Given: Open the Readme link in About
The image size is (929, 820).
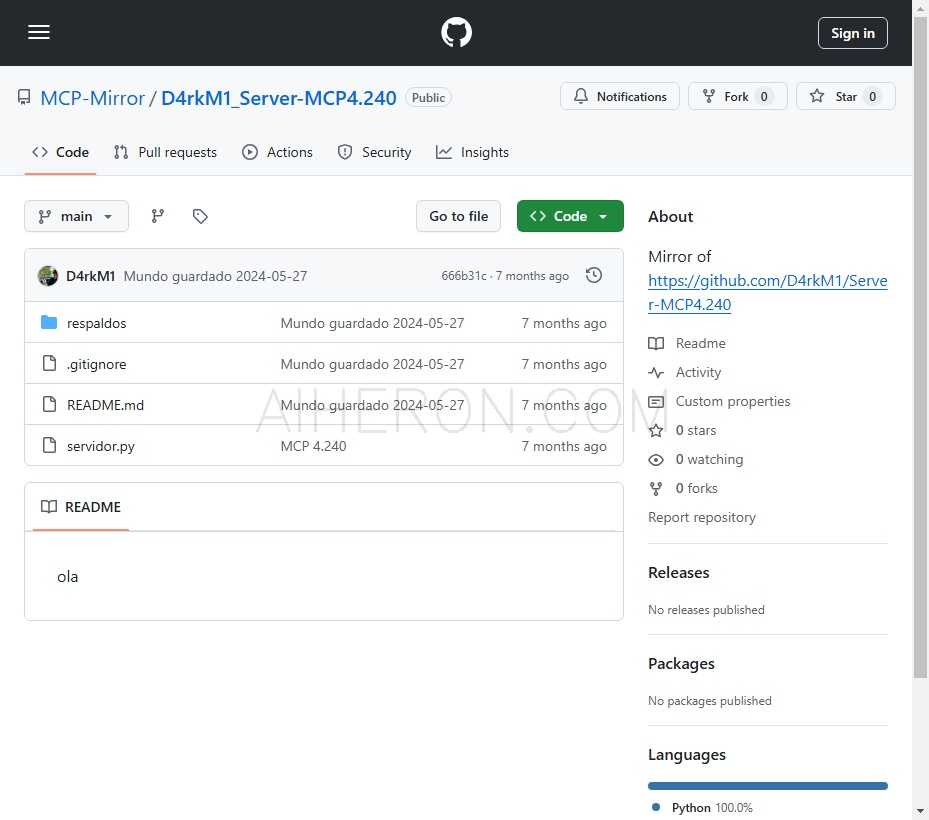Looking at the screenshot, I should tap(700, 343).
